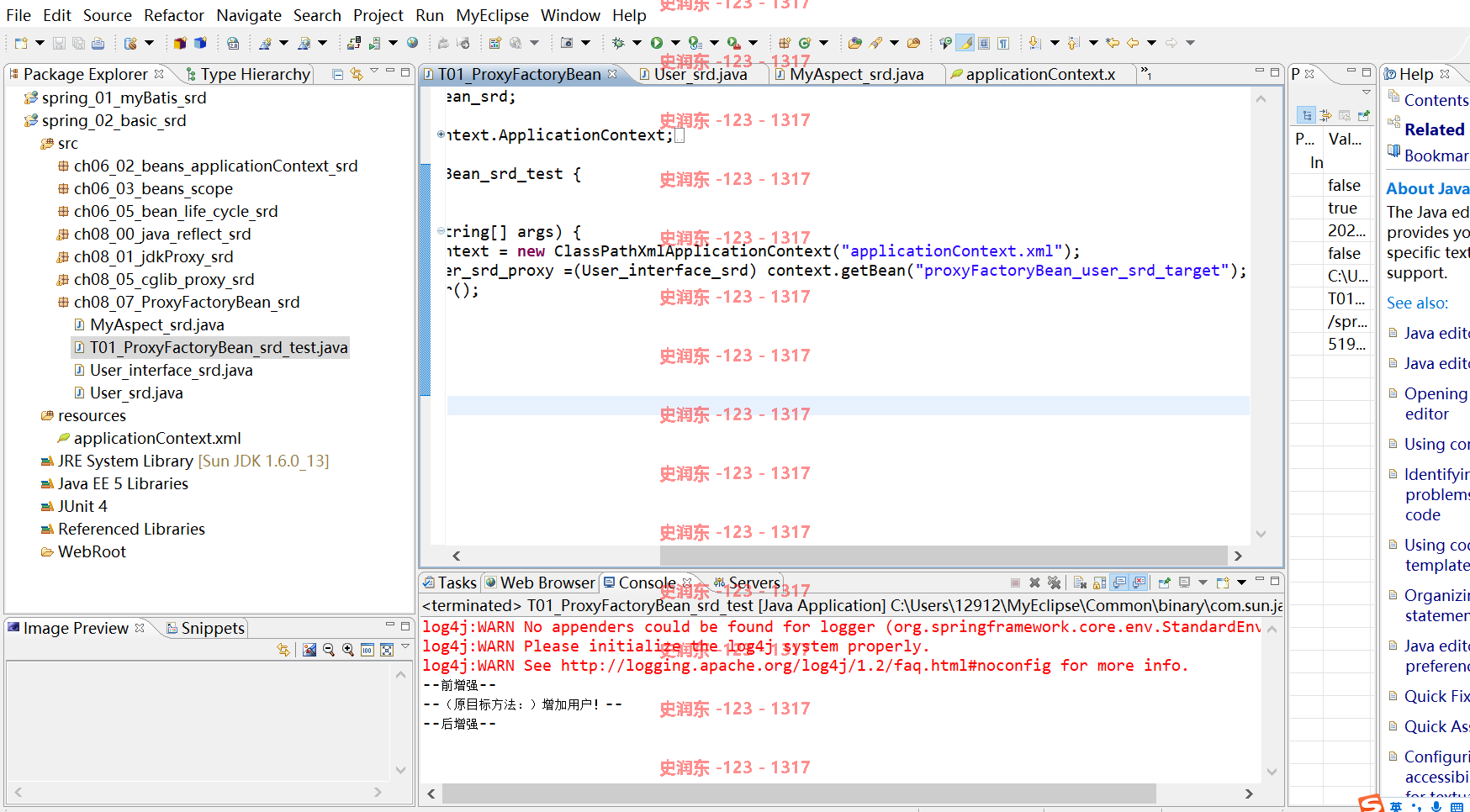Screen dimensions: 1470x812
Task: Open the Window menu
Action: coord(570,15)
